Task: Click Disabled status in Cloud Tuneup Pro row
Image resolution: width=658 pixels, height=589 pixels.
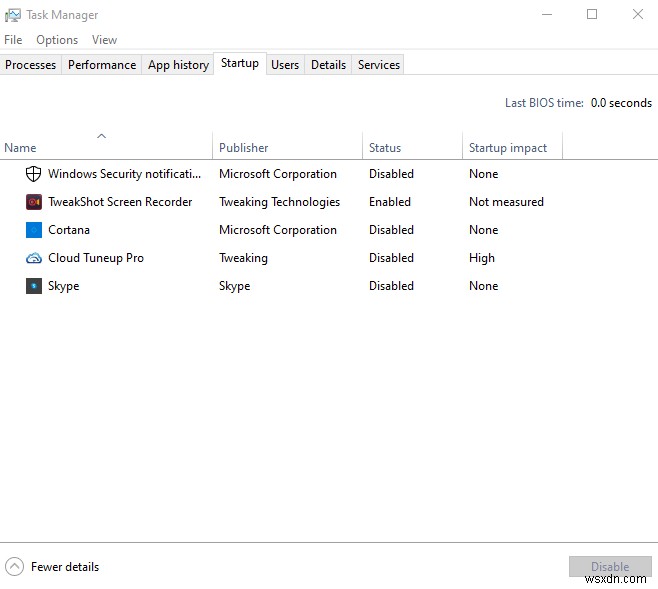Action: pyautogui.click(x=391, y=258)
